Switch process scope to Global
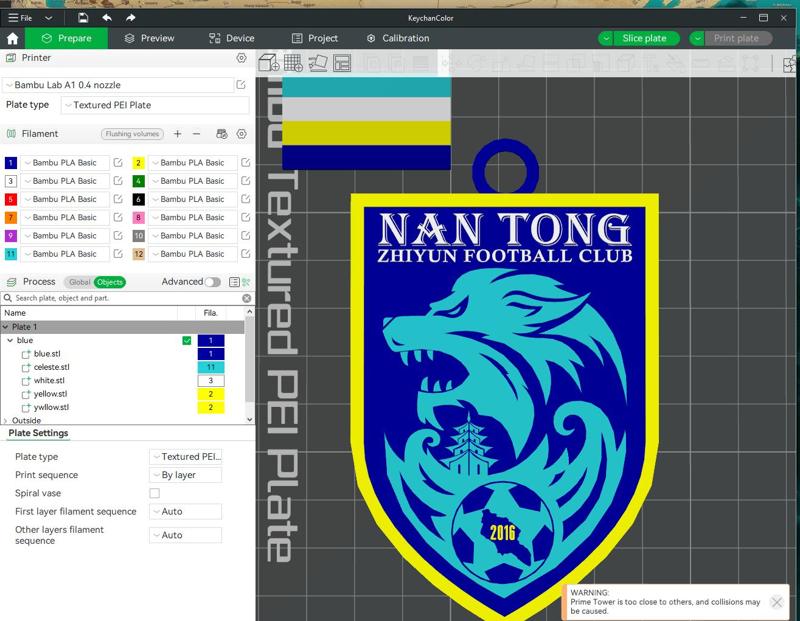The height and width of the screenshot is (621, 800). [79, 282]
